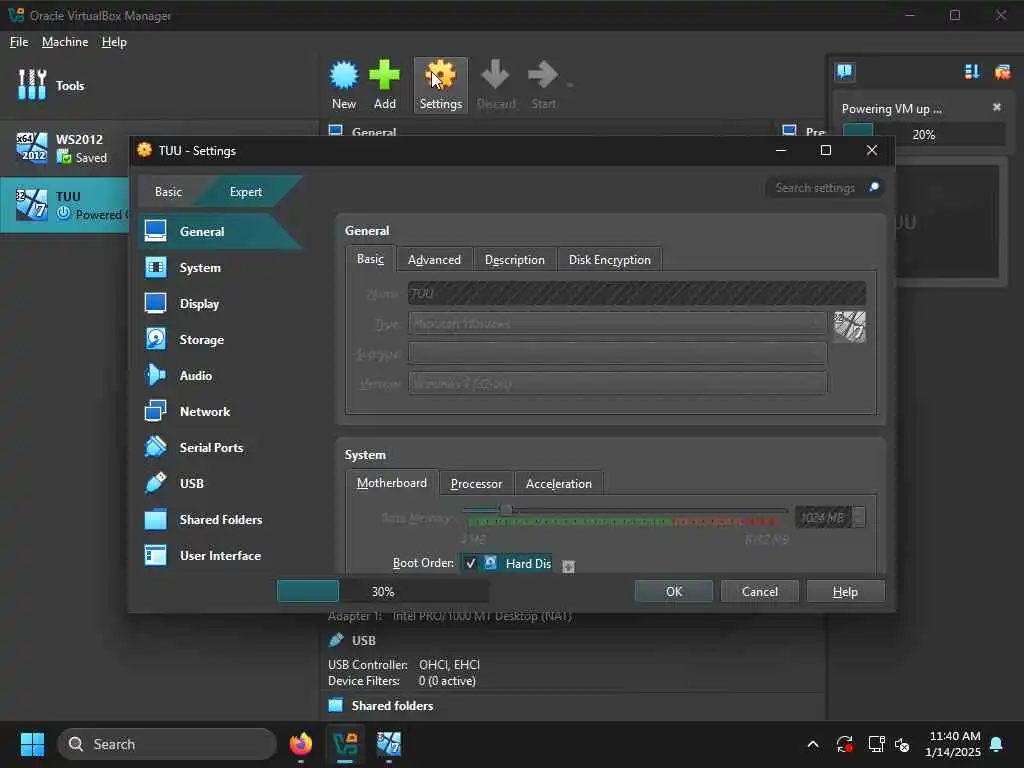Dismiss the Powering VM up notification
Image resolution: width=1024 pixels, height=768 pixels.
[x=997, y=107]
